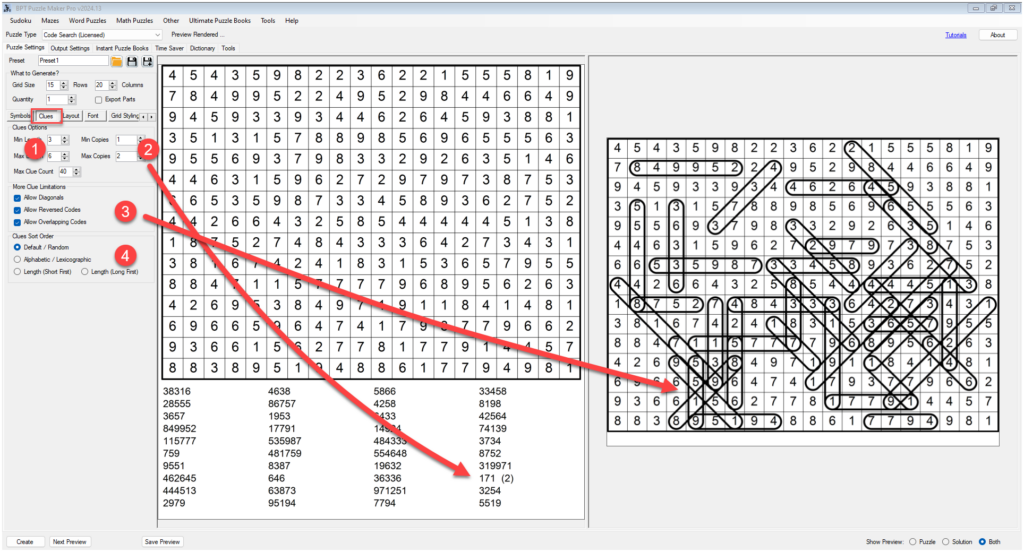Click the second save-as disk icon
The image size is (1024, 552).
click(148, 62)
